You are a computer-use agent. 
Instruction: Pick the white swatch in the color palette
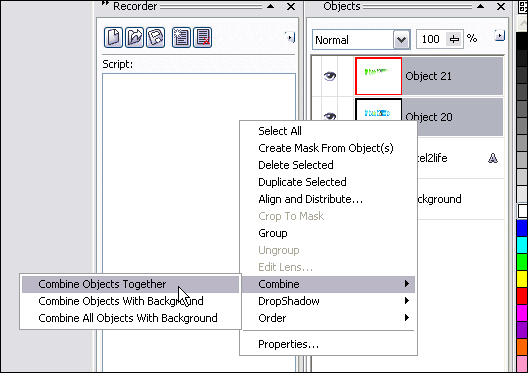point(522,211)
